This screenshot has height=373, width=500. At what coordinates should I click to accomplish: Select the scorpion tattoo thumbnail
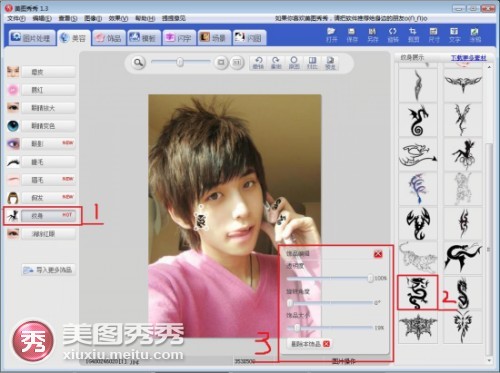click(x=418, y=223)
